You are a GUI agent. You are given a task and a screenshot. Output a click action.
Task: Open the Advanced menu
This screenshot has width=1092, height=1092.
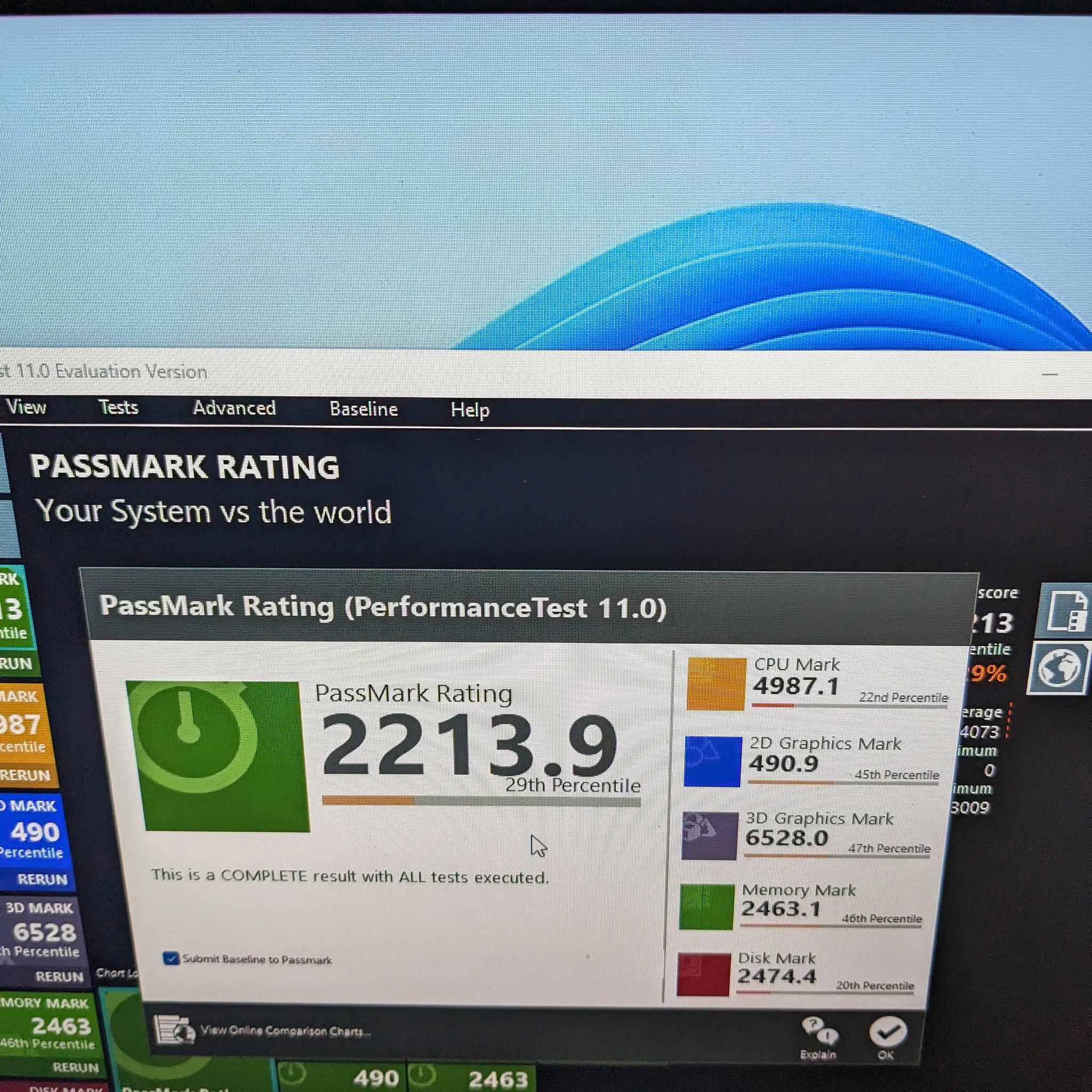(x=234, y=408)
